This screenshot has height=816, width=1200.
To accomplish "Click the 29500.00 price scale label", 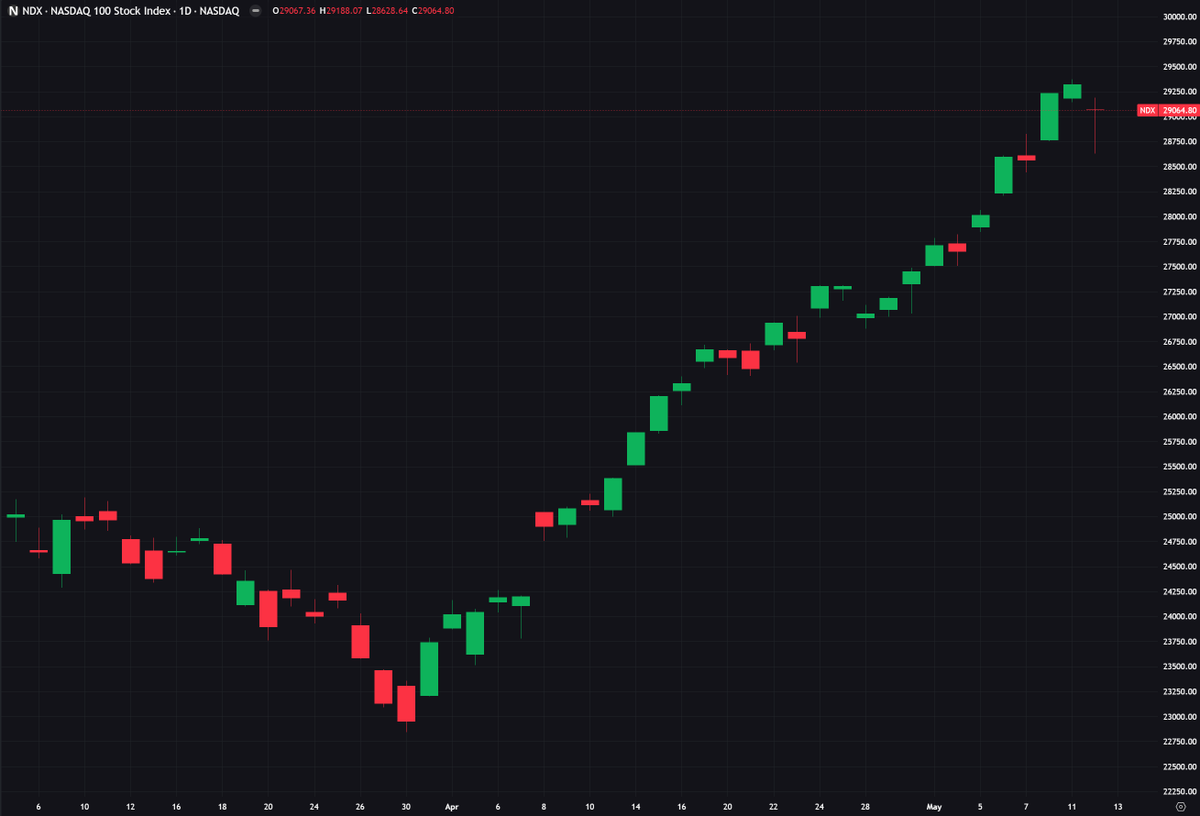I will pos(1179,66).
